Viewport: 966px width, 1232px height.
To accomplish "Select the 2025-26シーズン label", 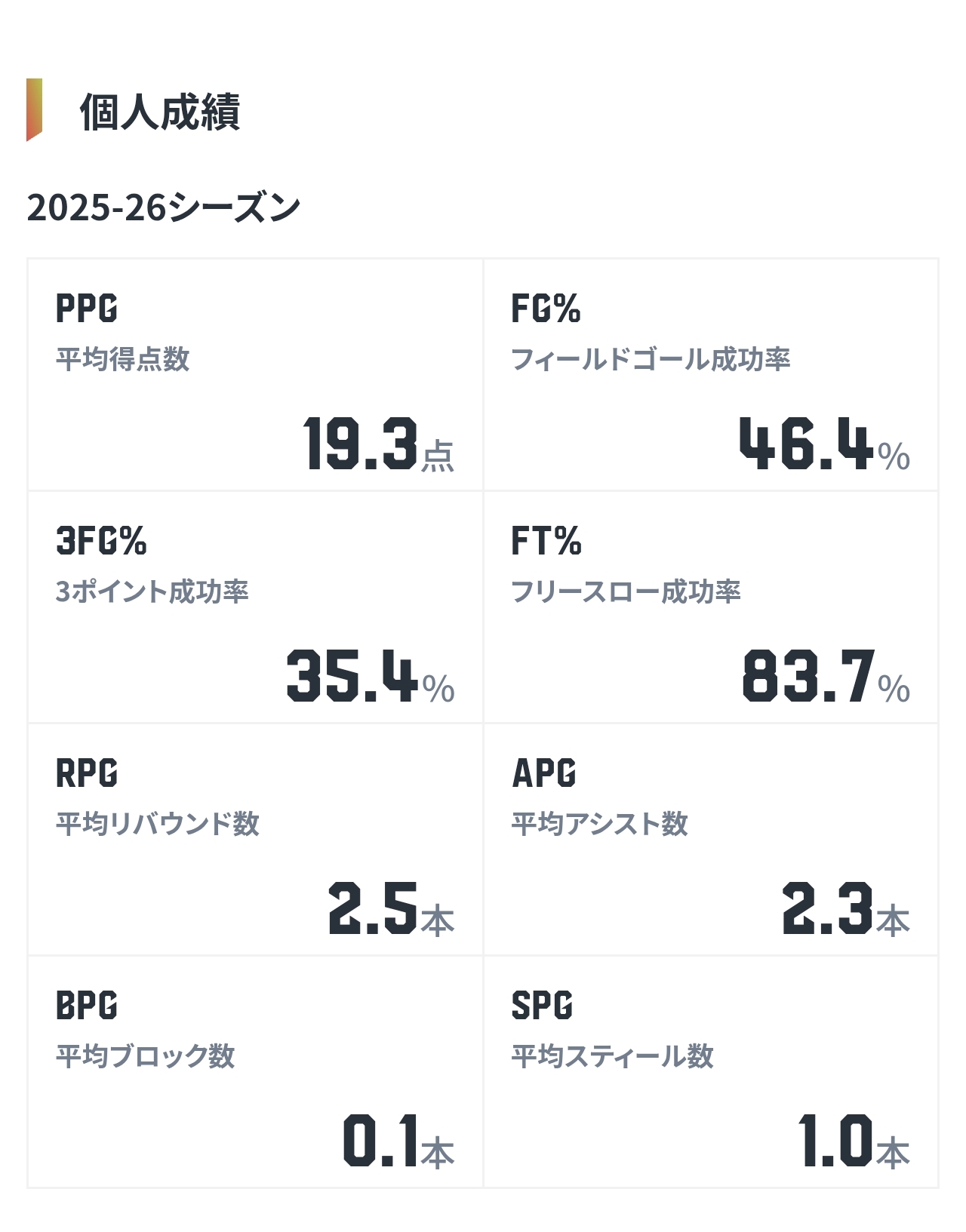I will coord(164,207).
